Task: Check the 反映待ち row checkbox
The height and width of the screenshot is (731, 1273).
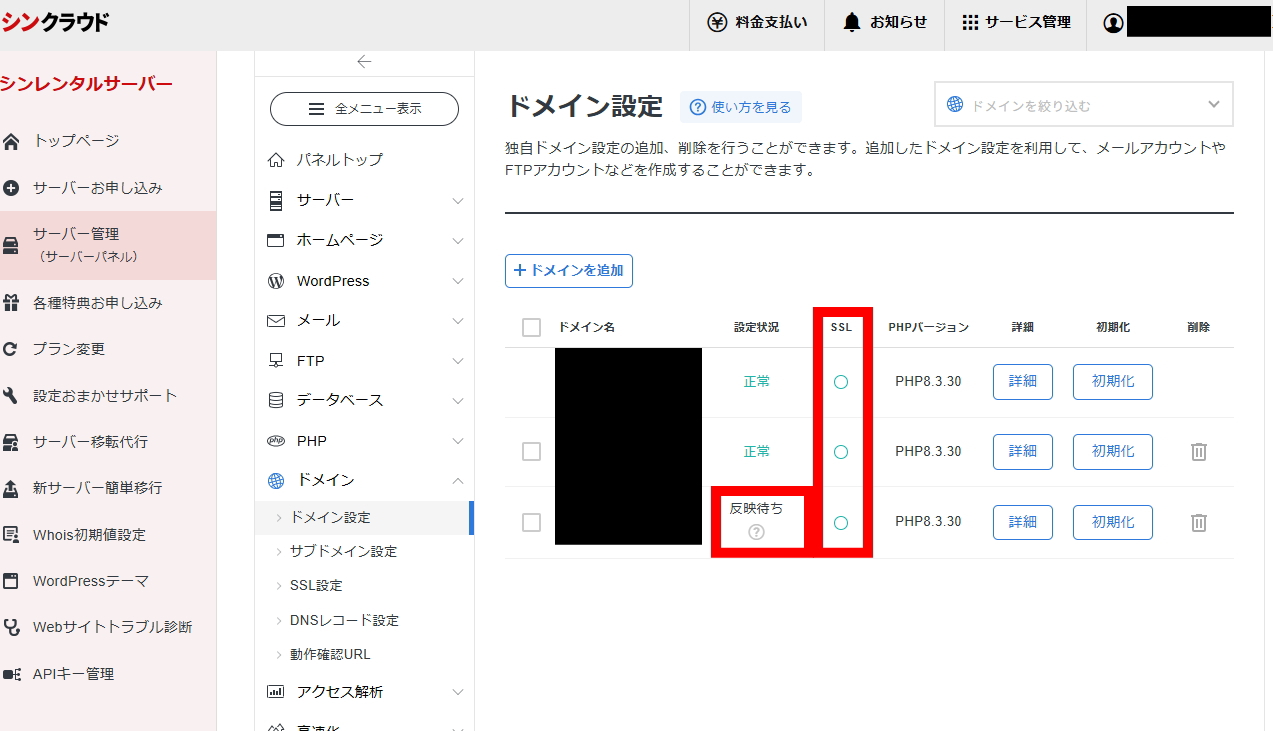Action: [532, 522]
